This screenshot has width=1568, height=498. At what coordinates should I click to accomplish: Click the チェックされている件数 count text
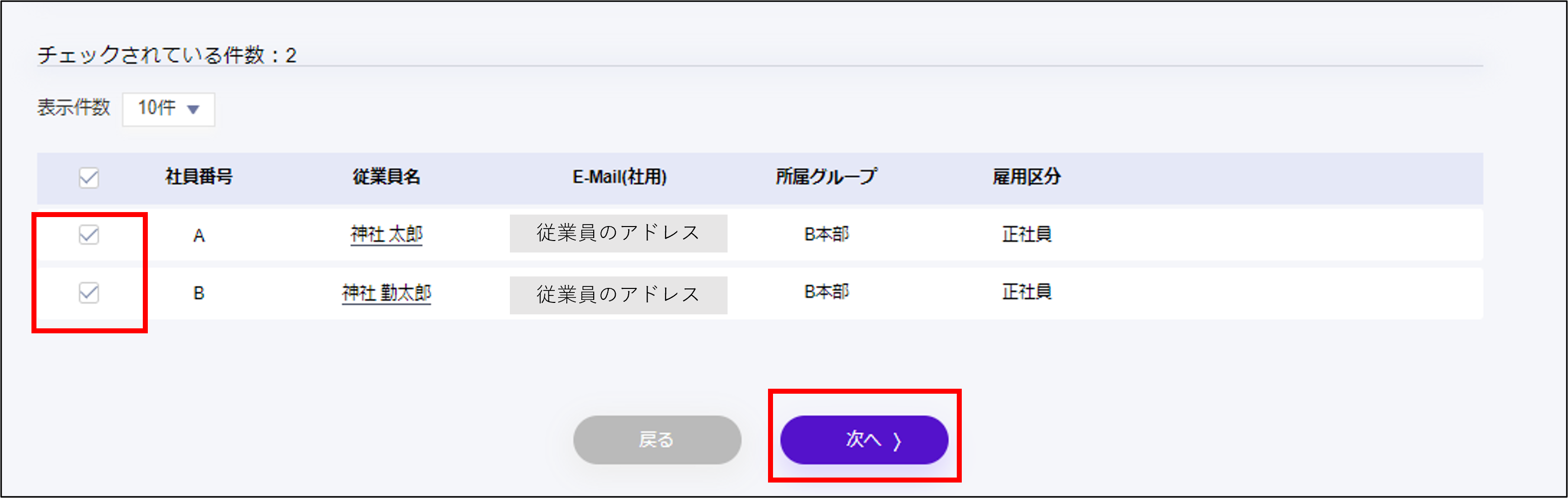[x=167, y=55]
